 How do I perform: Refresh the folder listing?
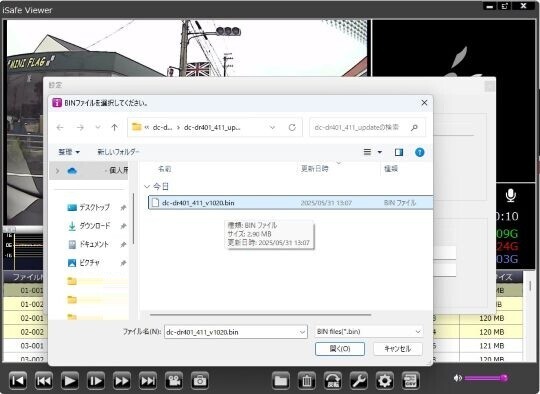tap(292, 127)
